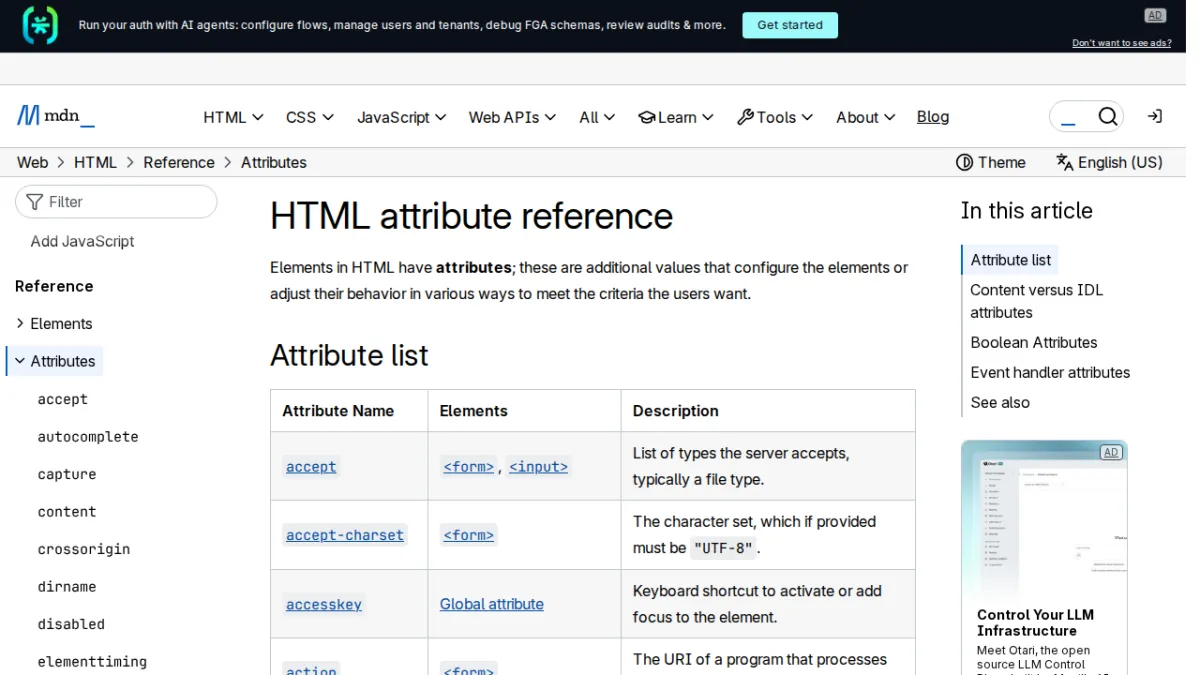Jump to "Boolean Attributes" section
Screen dimensions: 1200x675
[1034, 342]
